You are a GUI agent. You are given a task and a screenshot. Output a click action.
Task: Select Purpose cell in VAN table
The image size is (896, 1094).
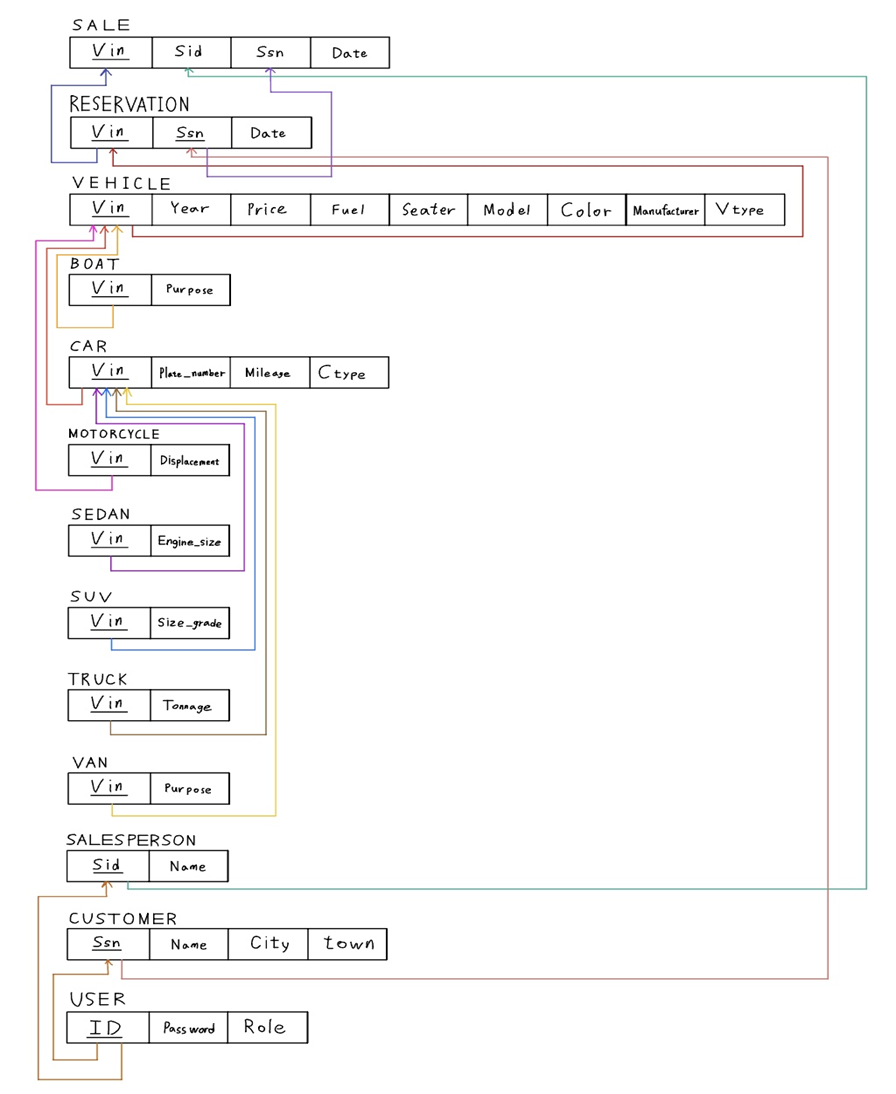tap(190, 788)
